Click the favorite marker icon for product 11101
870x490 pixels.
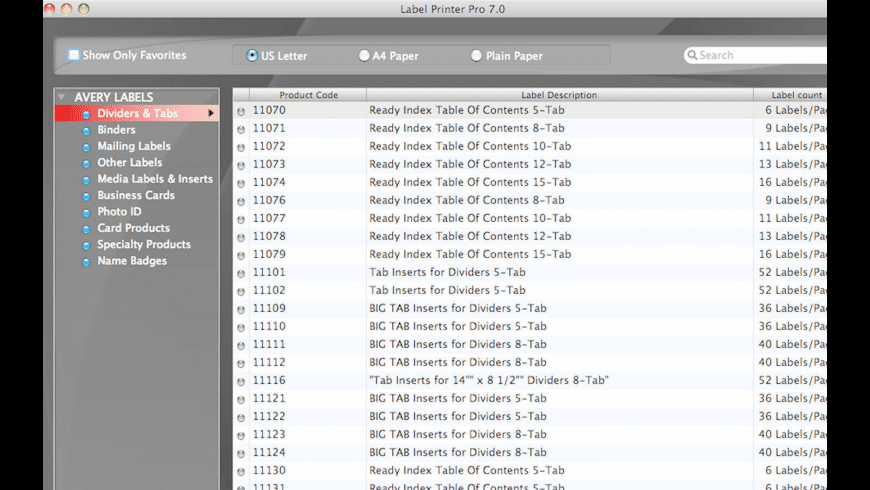pos(241,273)
